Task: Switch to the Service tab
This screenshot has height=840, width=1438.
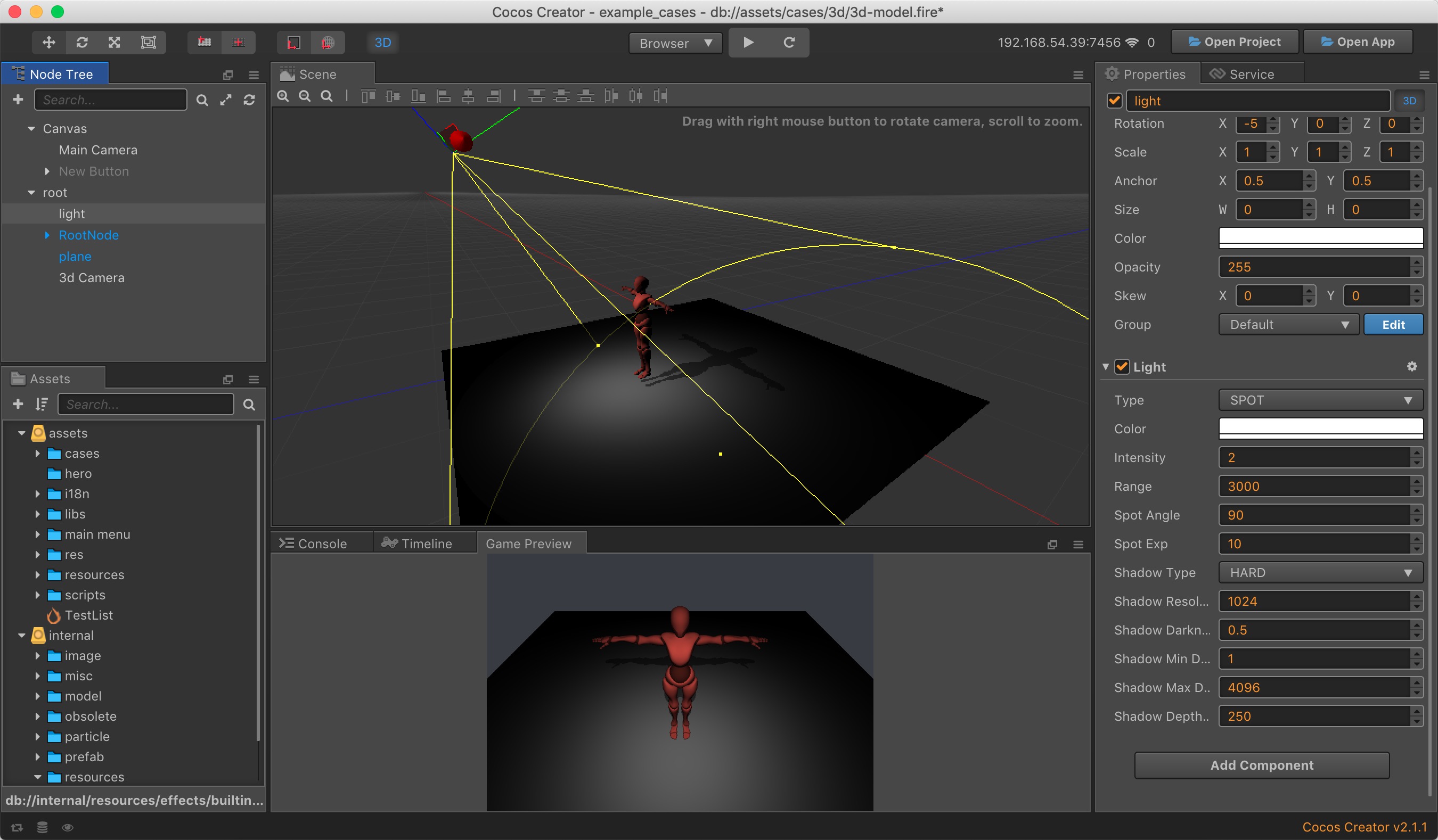Action: [x=1251, y=74]
